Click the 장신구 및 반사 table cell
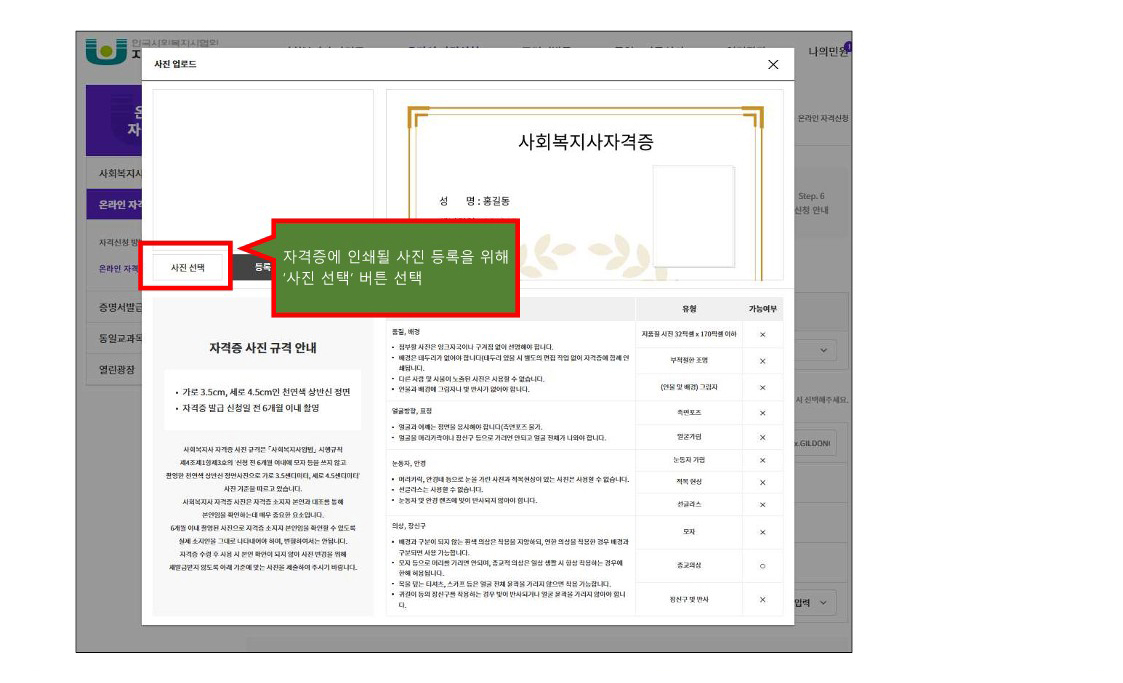Viewport: 1123px width, 683px height. point(689,599)
